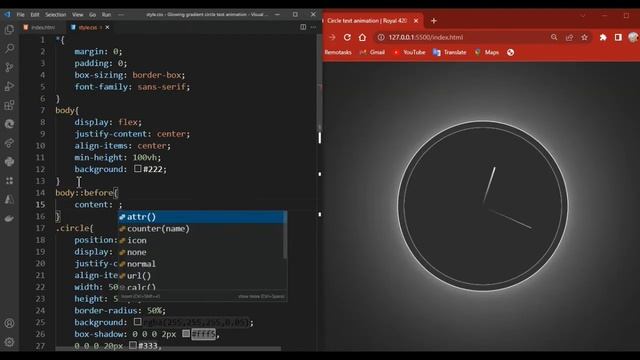The width and height of the screenshot is (640, 360).
Task: Close the Circle text animation tab
Action: 416,20
